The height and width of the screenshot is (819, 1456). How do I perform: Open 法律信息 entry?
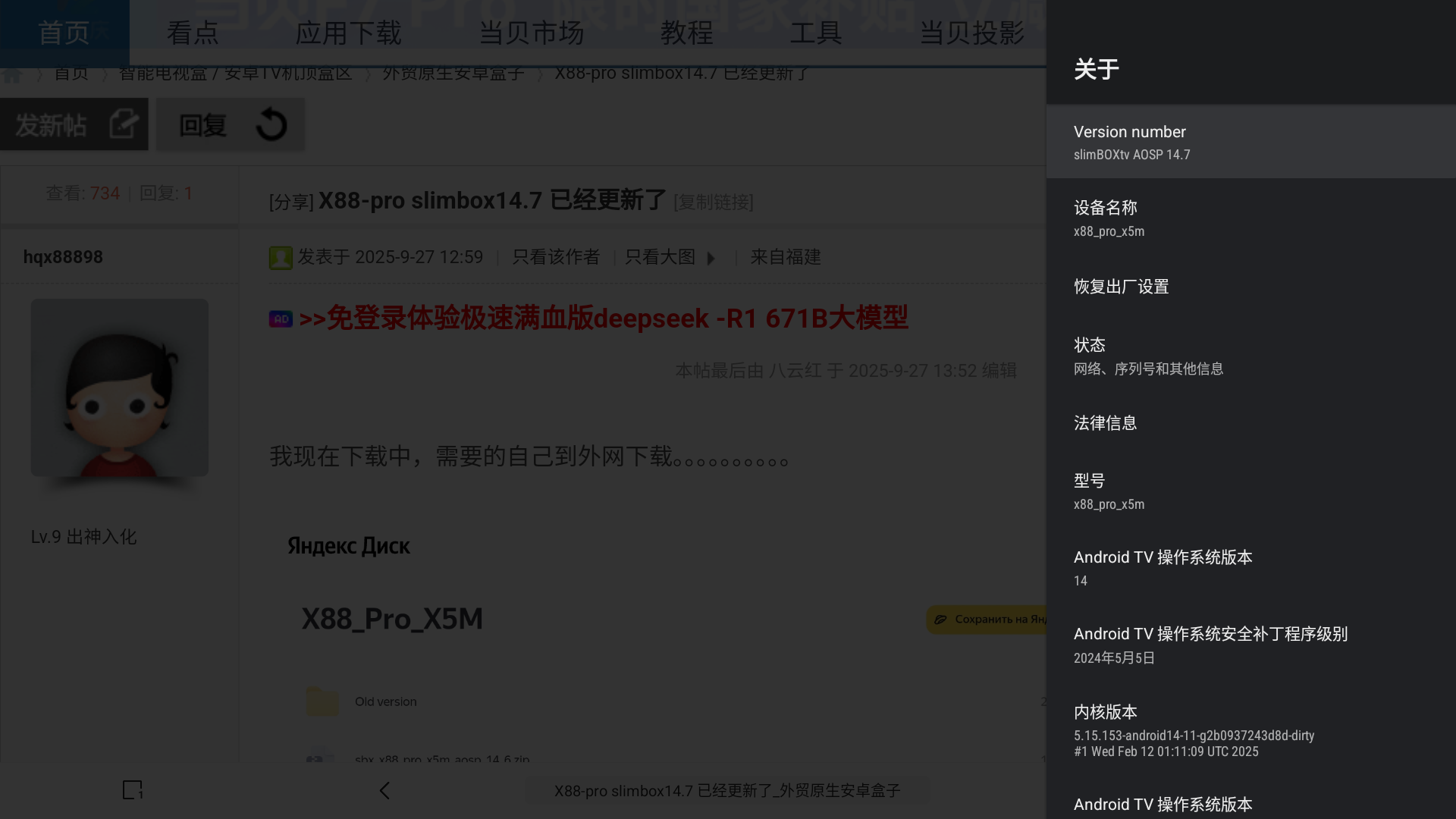(x=1251, y=423)
